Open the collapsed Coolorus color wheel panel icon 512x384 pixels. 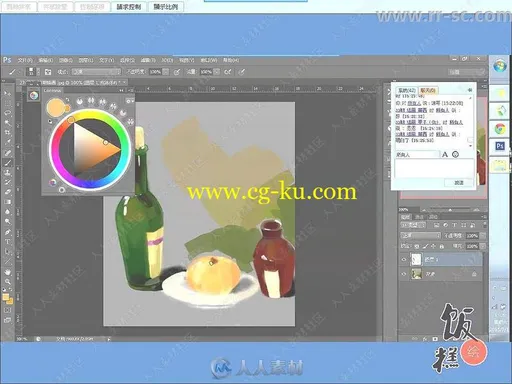pos(33,96)
